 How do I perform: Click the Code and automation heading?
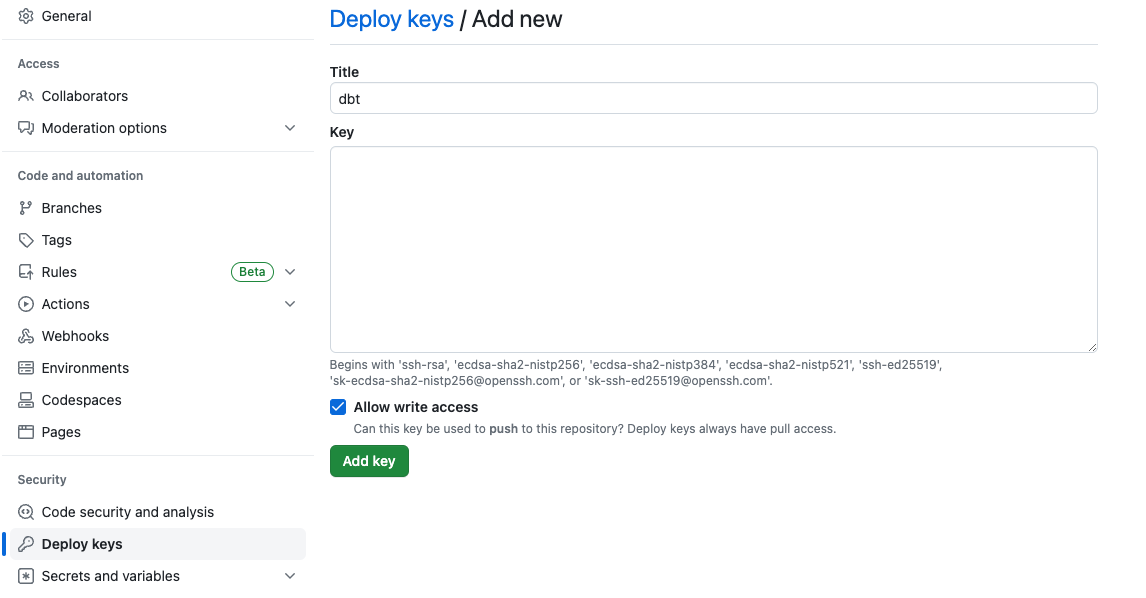80,175
